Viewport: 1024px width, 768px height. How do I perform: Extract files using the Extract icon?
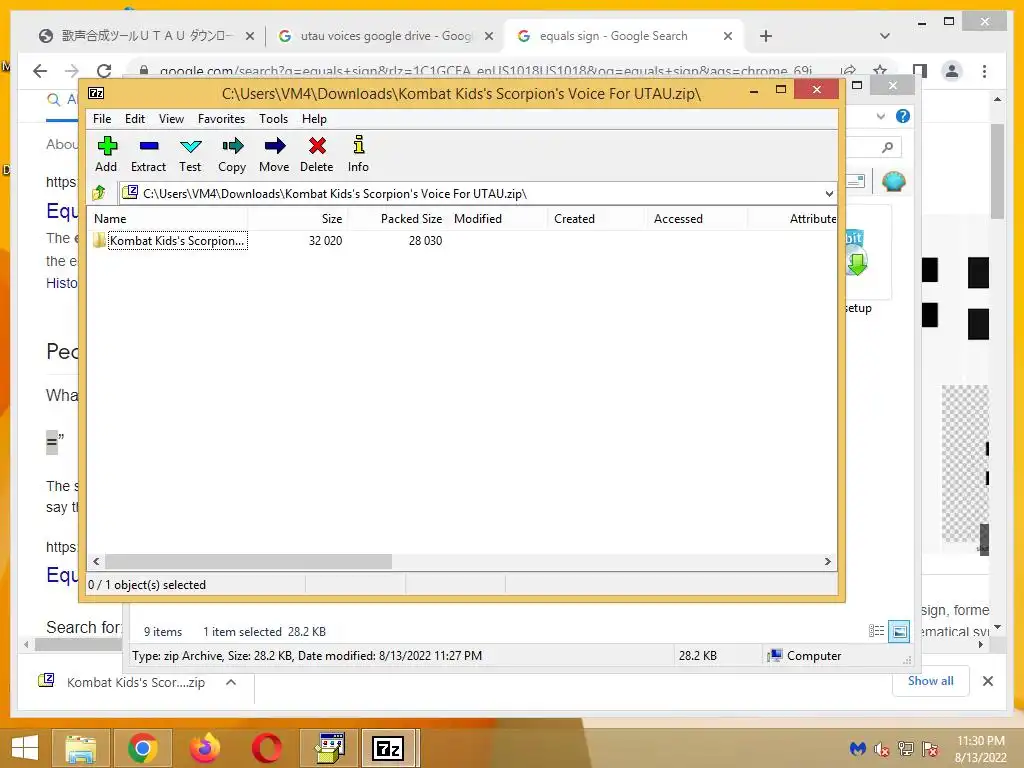tap(148, 155)
